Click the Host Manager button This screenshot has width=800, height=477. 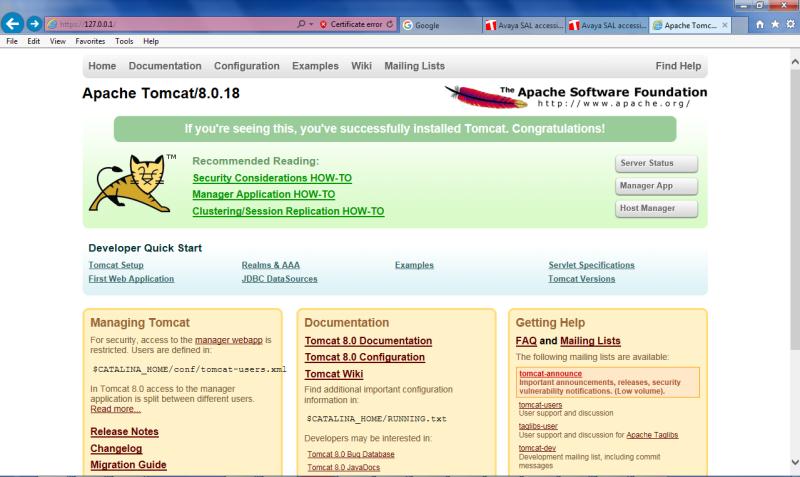[656, 208]
